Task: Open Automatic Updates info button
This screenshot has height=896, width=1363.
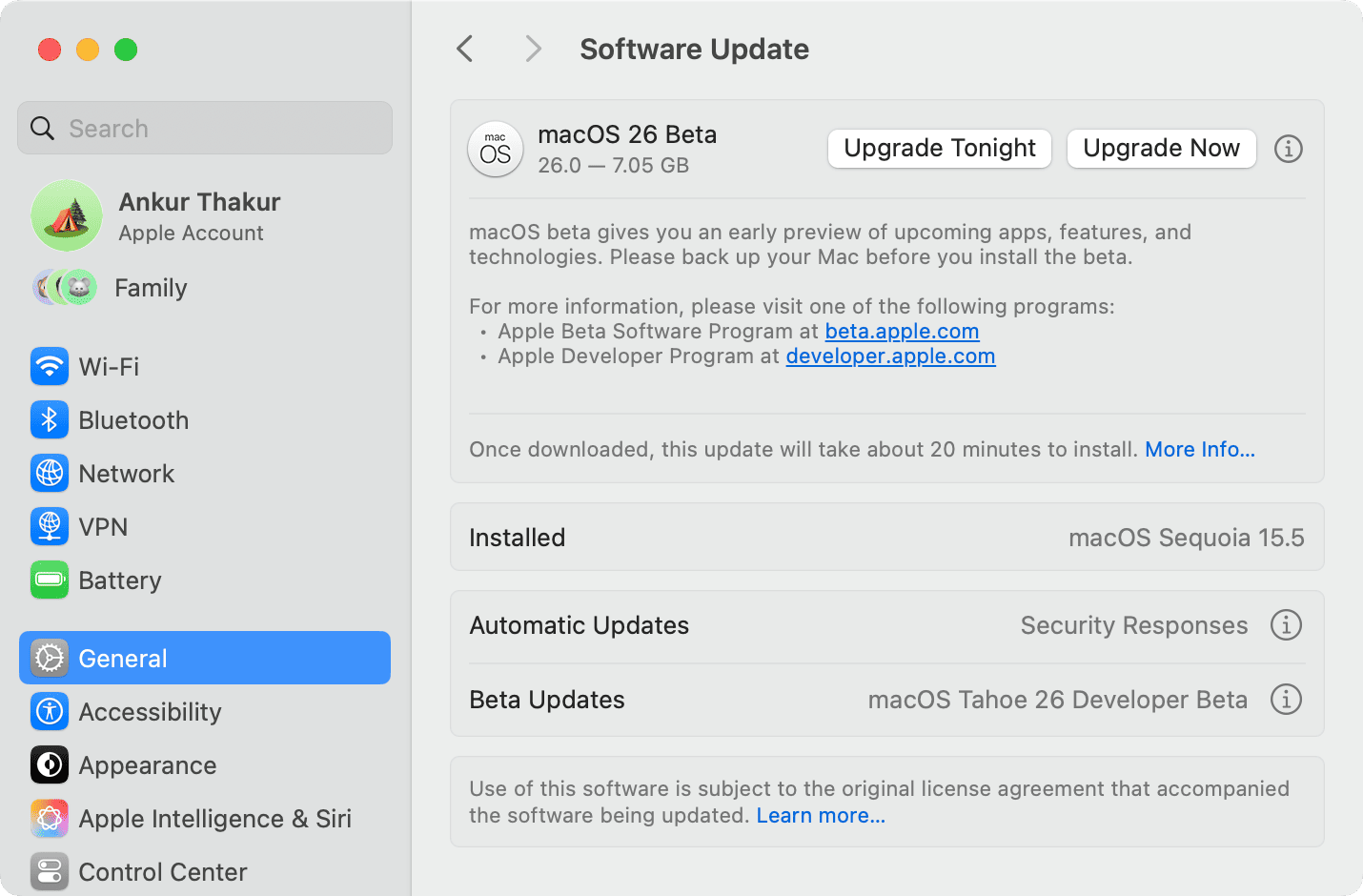Action: (1286, 625)
